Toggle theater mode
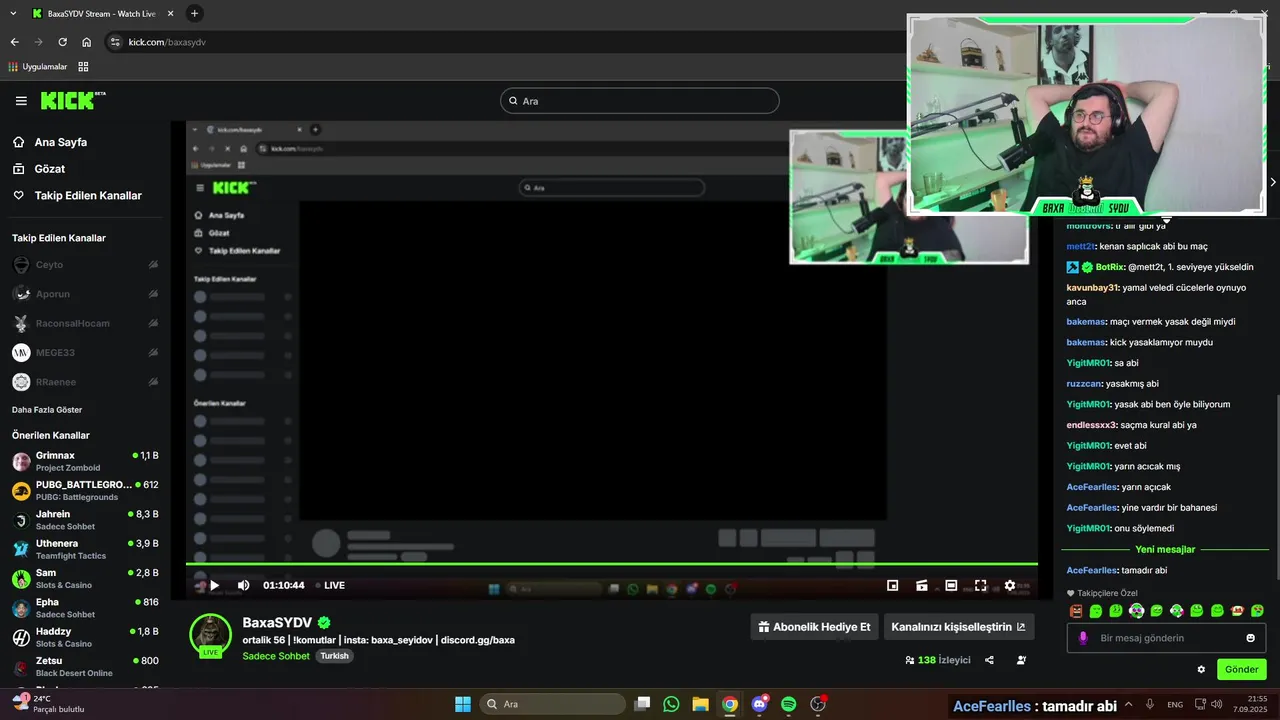 click(x=951, y=585)
